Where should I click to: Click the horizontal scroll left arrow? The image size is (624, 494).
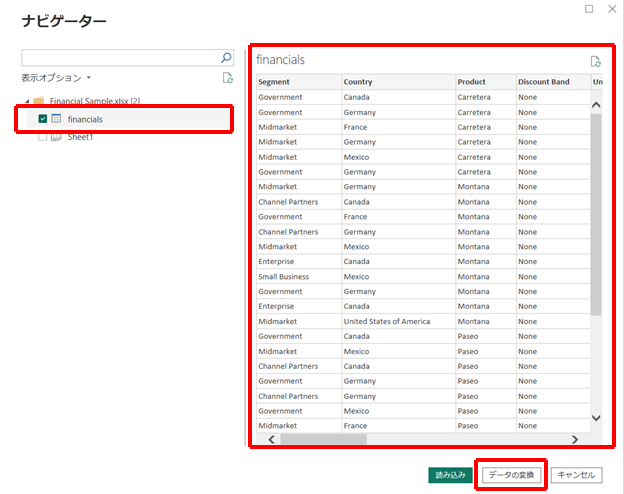point(266,439)
